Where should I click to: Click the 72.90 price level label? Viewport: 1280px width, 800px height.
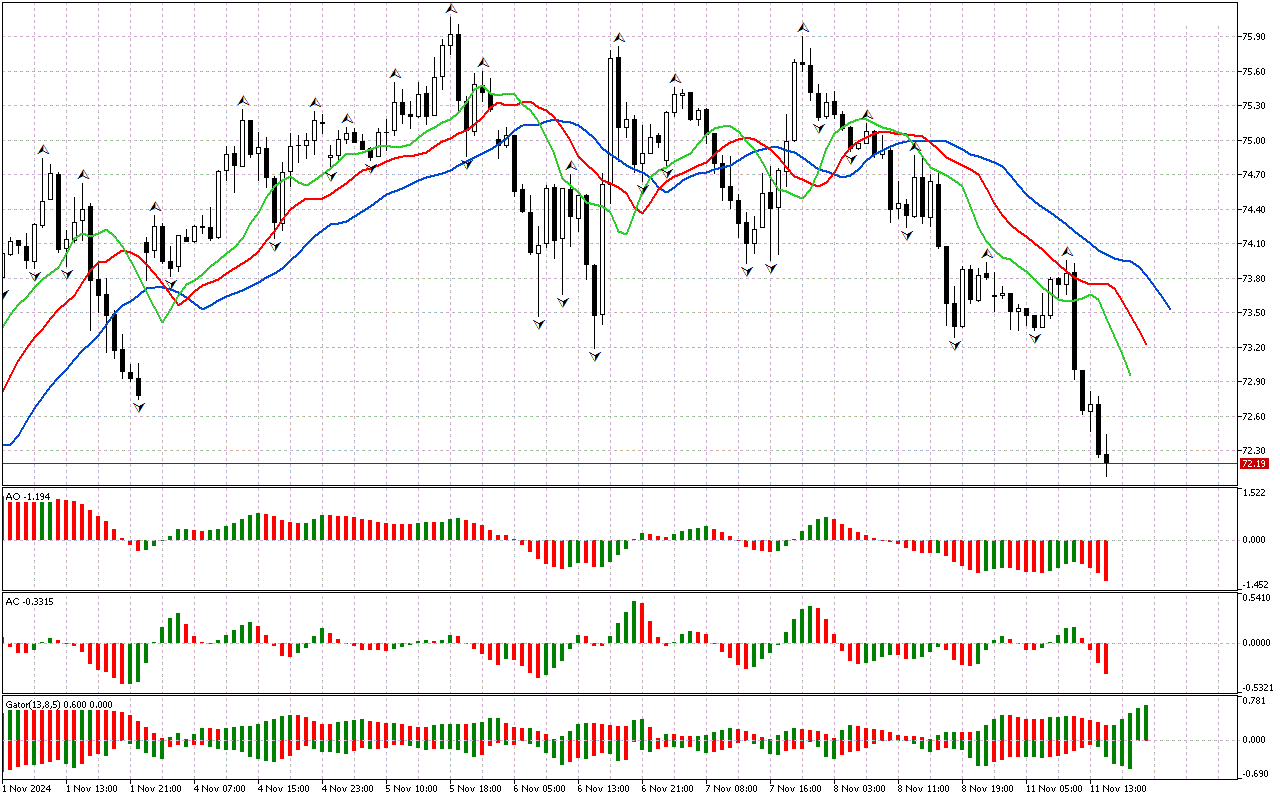[x=1254, y=382]
